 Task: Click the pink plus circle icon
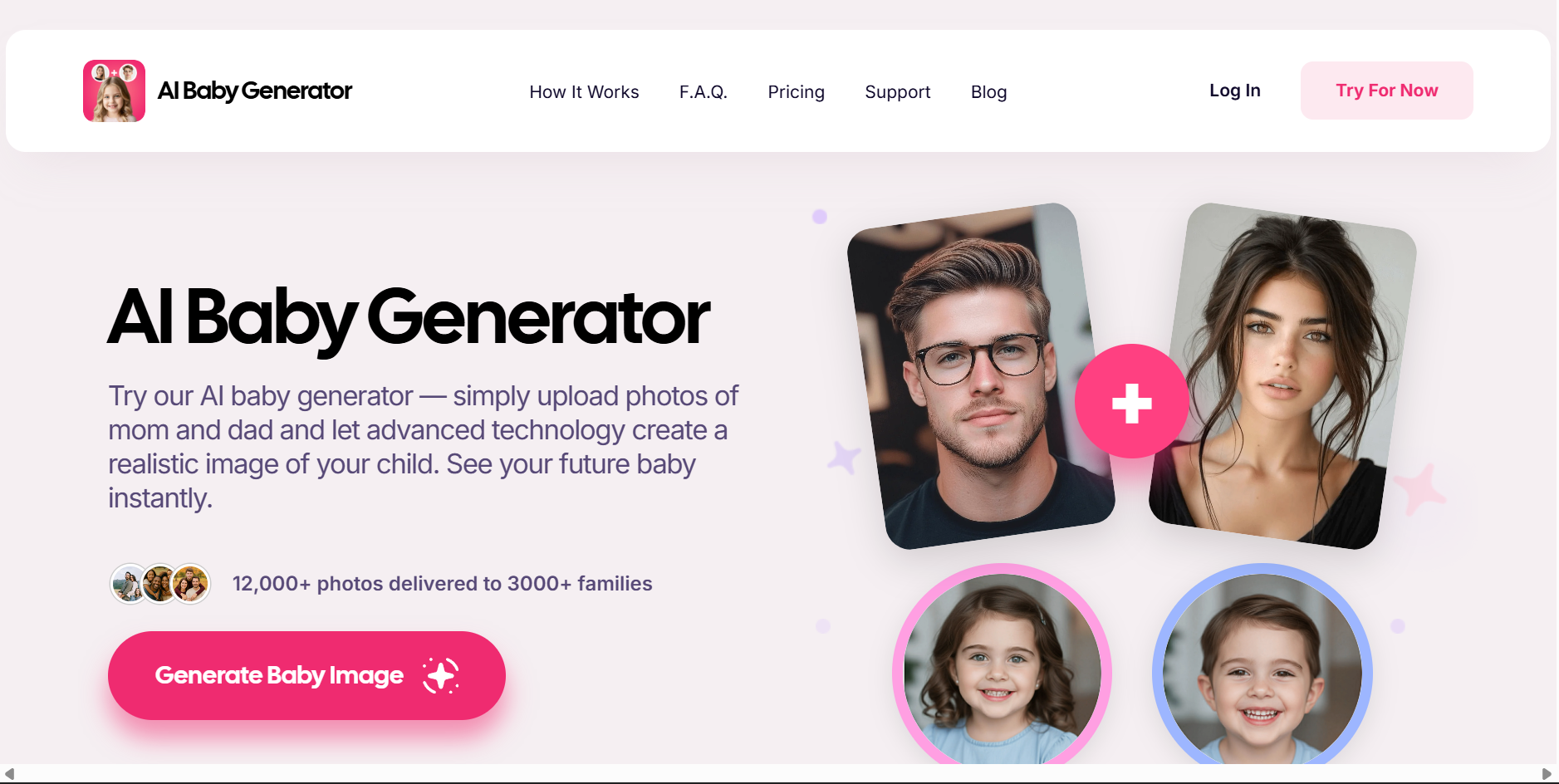point(1131,401)
